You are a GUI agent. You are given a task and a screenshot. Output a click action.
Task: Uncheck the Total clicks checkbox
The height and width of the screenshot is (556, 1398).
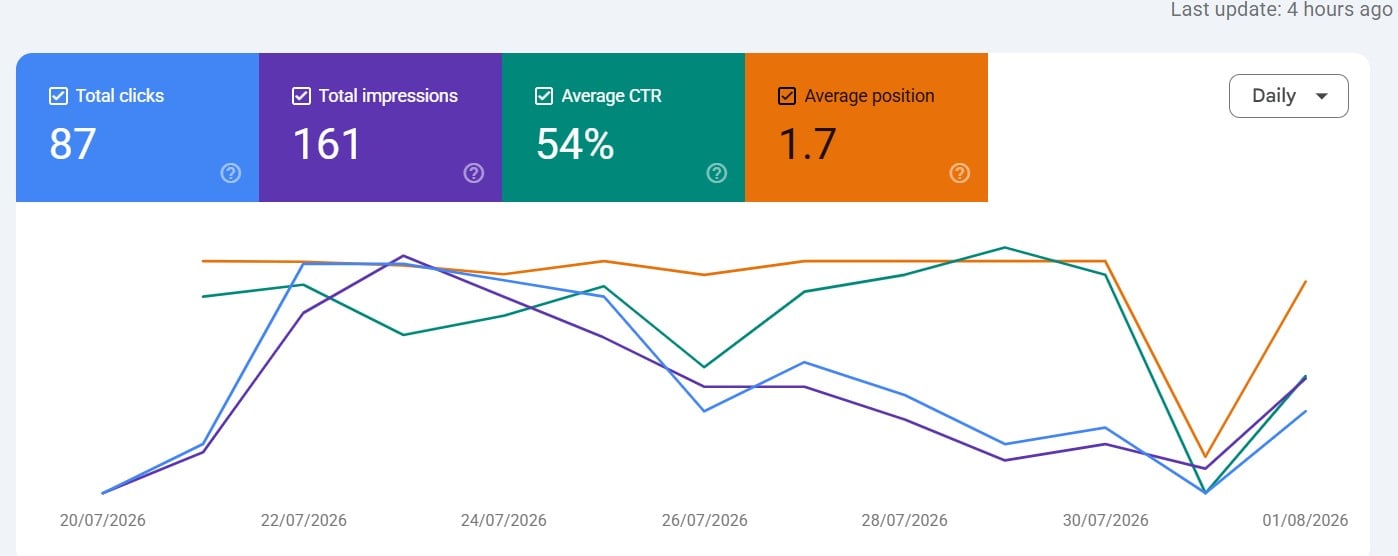(x=58, y=96)
